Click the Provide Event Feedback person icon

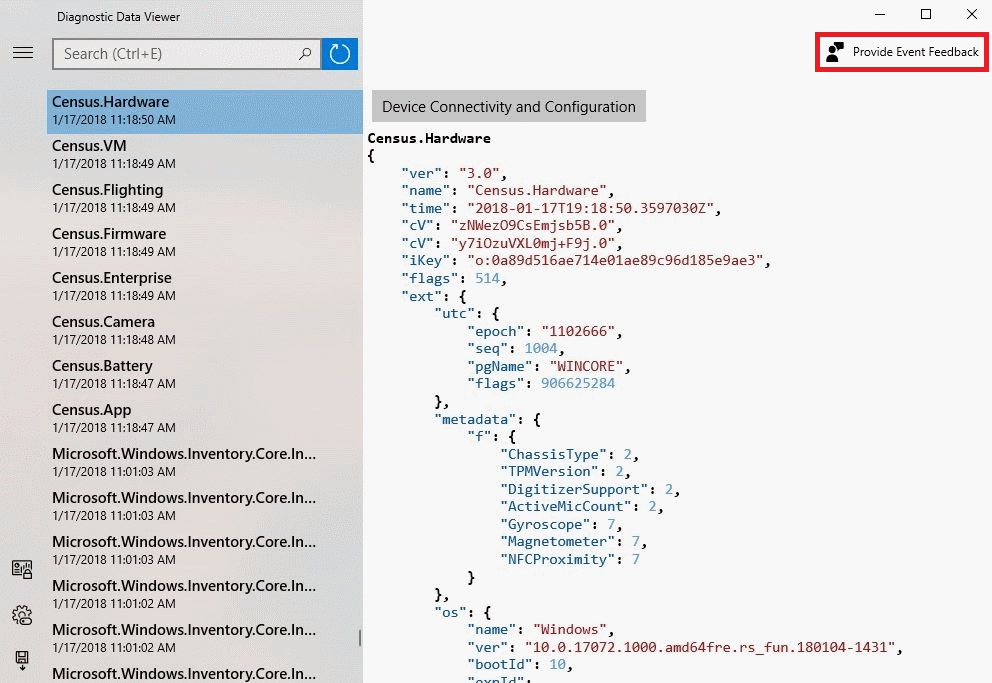pyautogui.click(x=835, y=52)
